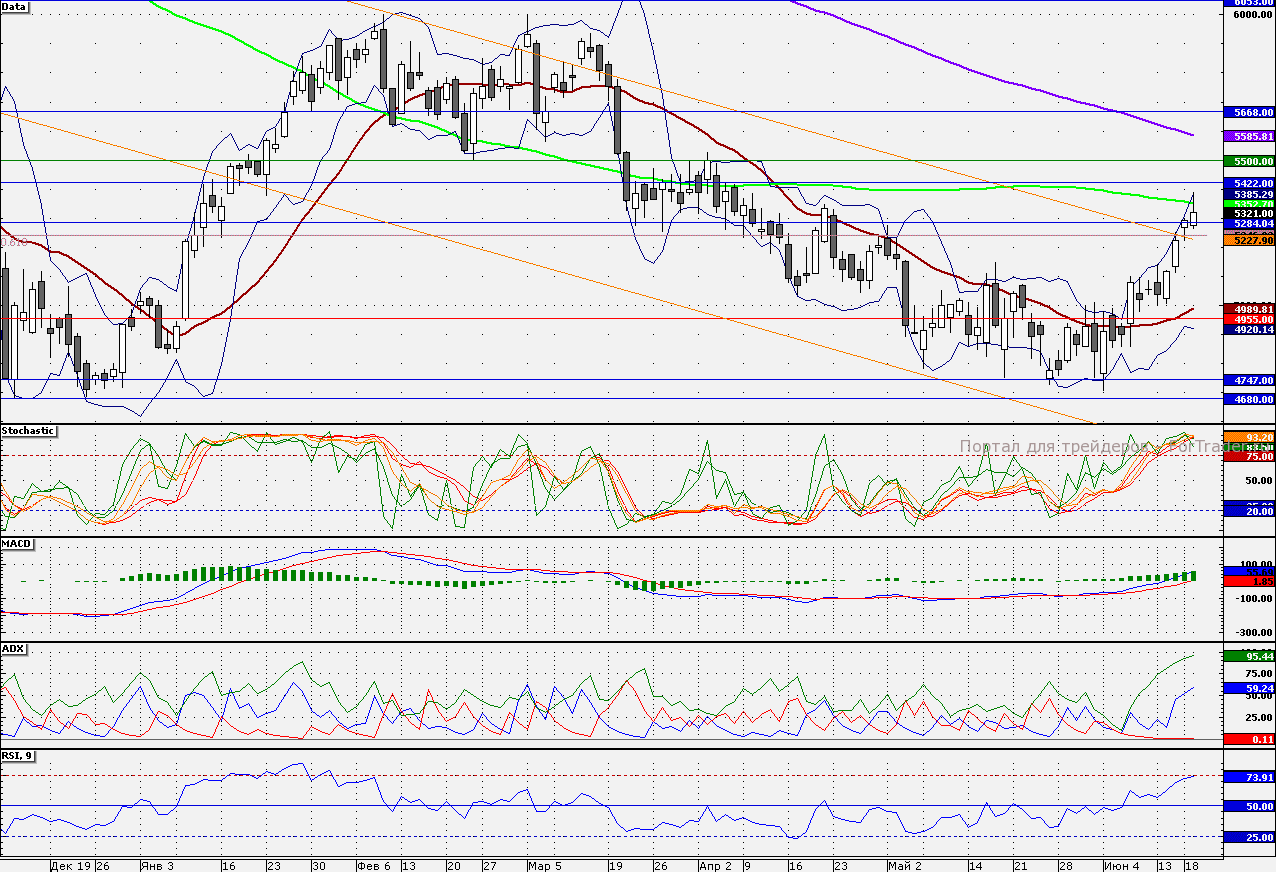The height and width of the screenshot is (872, 1276).
Task: Click the 'Фев 6' date marker
Action: 373,865
